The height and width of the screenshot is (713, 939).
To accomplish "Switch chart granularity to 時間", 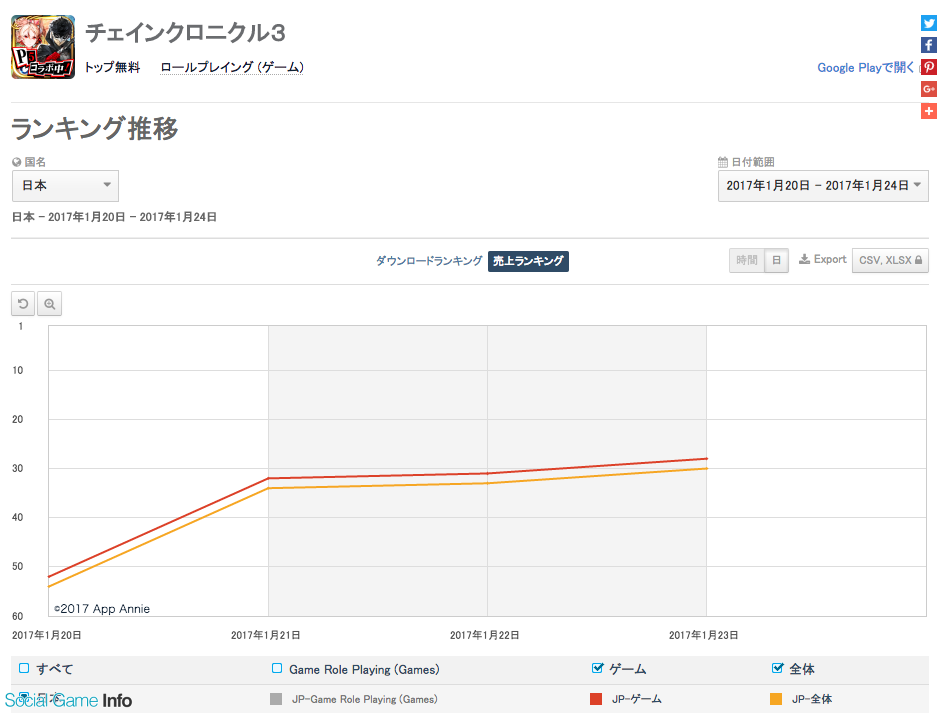I will (x=747, y=260).
